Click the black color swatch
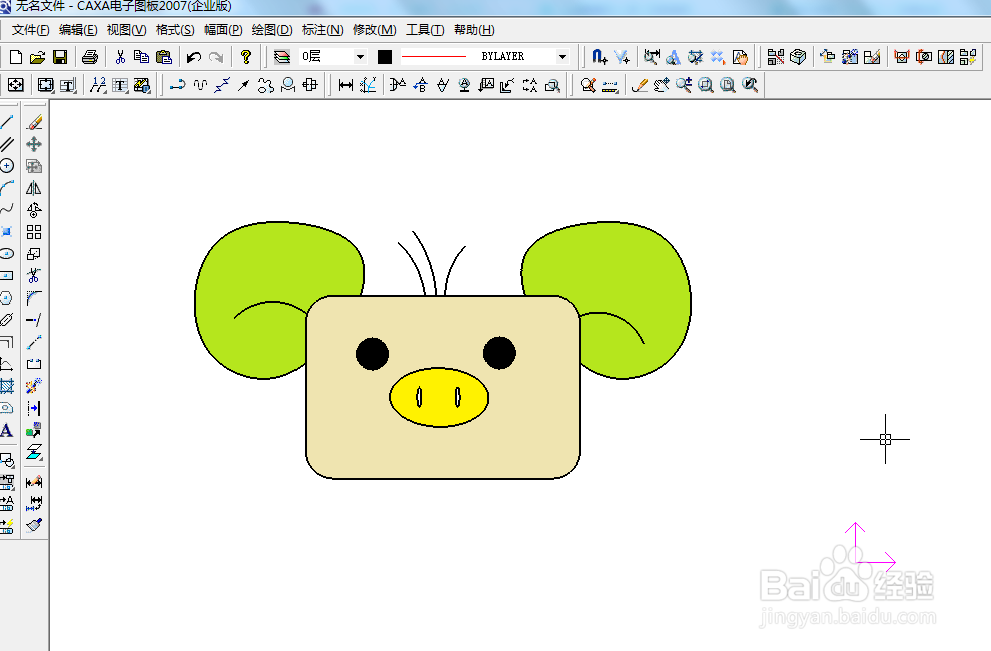This screenshot has width=991, height=651. point(385,57)
